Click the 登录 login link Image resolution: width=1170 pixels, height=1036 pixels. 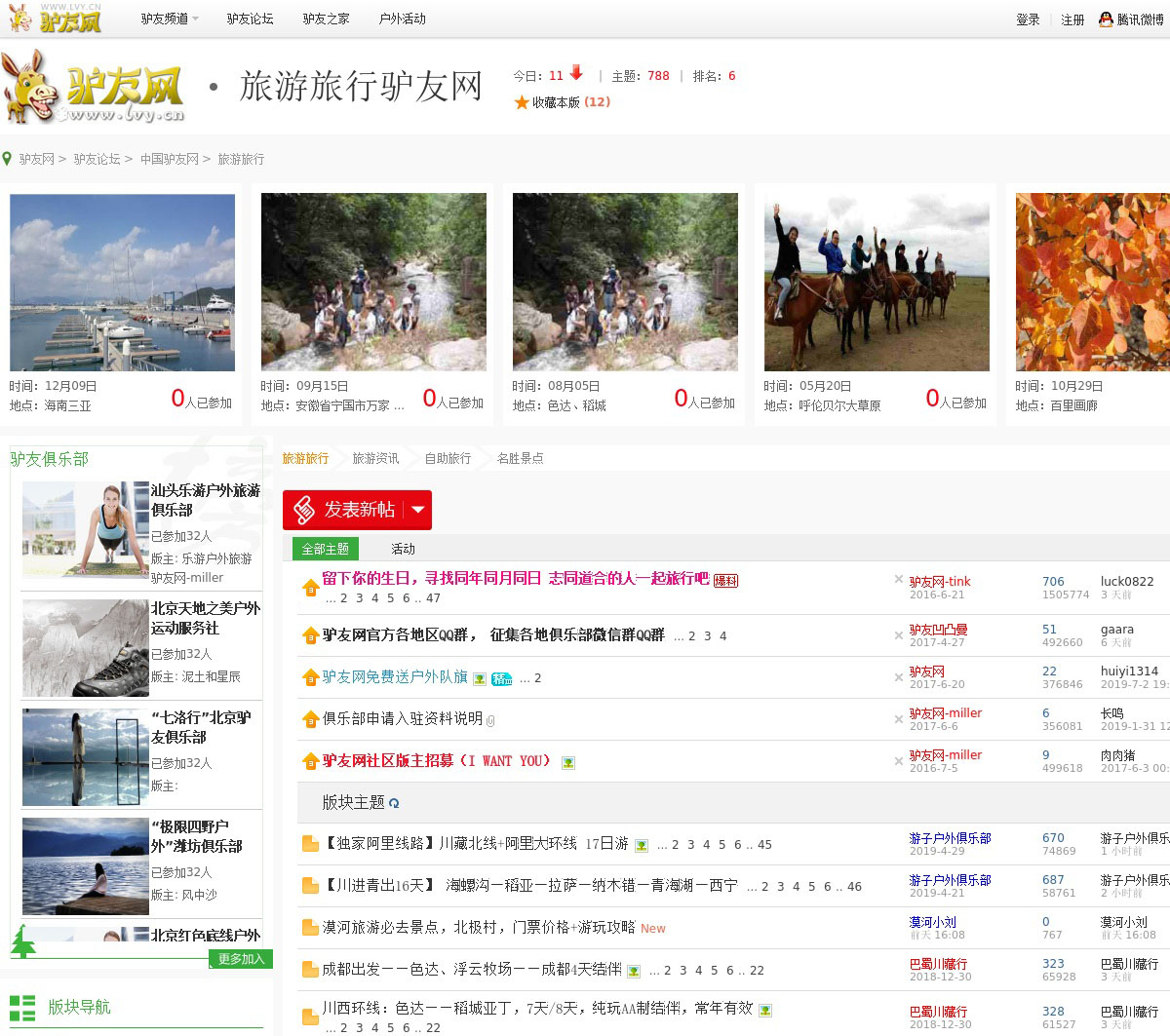coord(1028,19)
